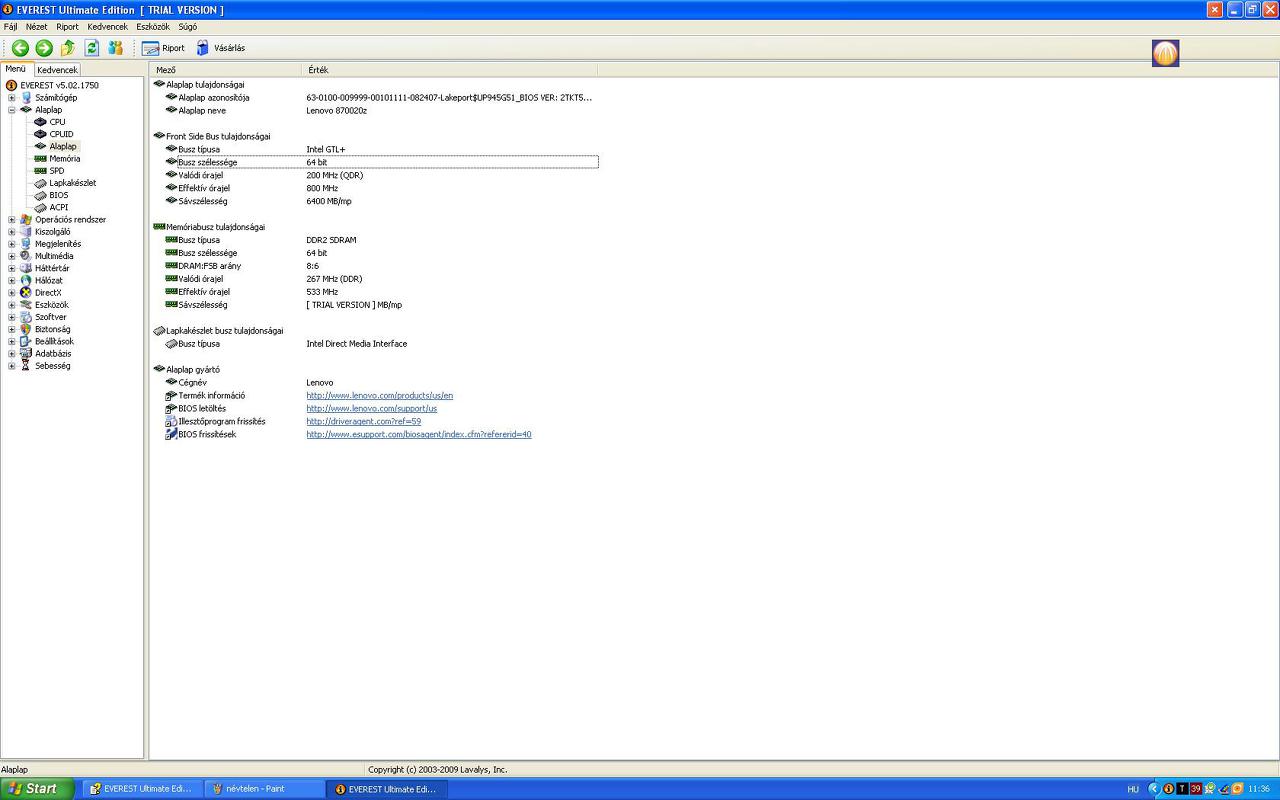Viewport: 1280px width, 800px height.
Task: Switch to the Menü tab
Action: pos(16,69)
